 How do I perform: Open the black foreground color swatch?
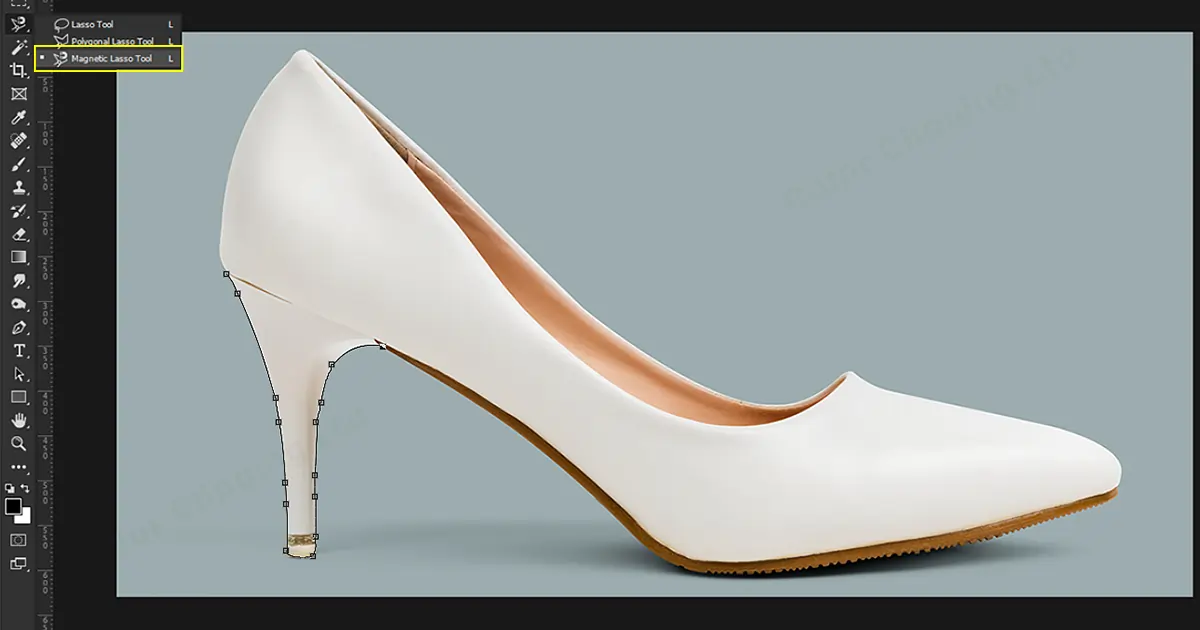pos(13,506)
